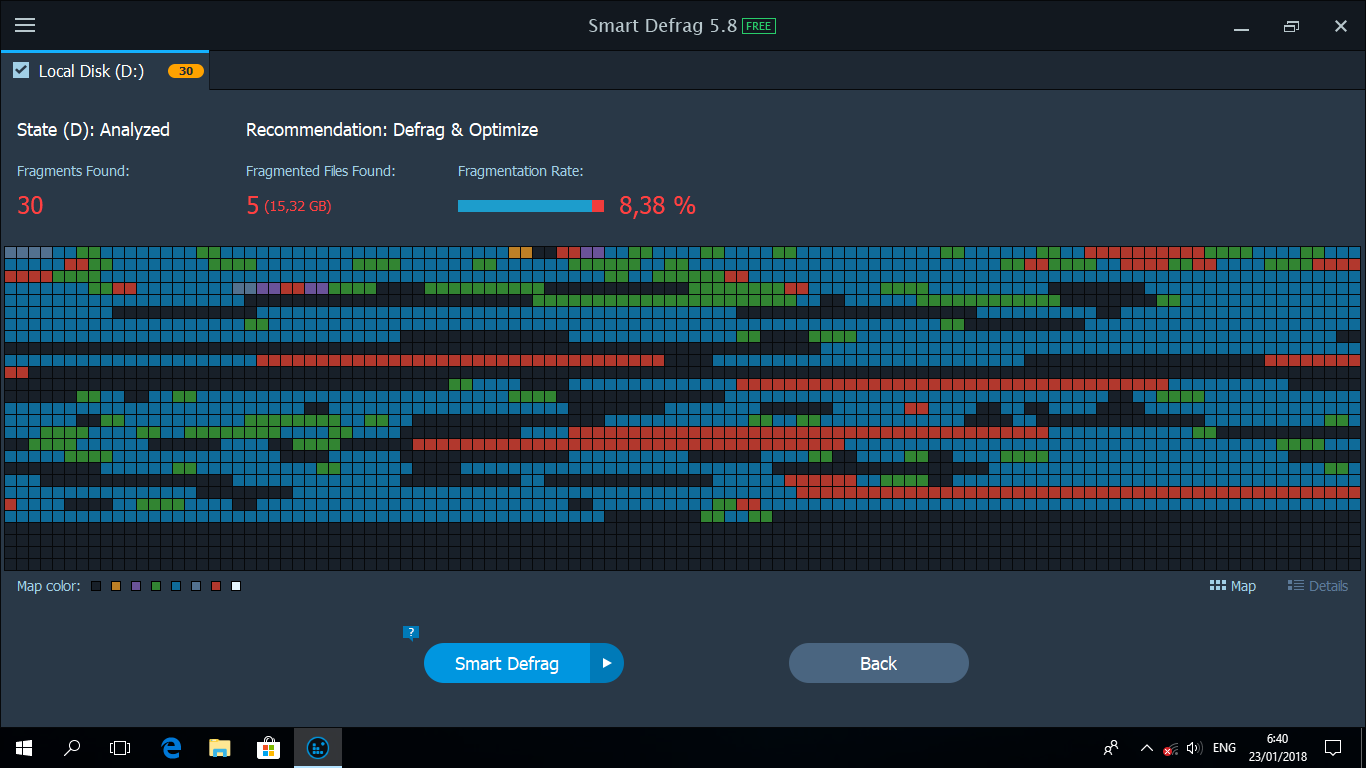This screenshot has width=1366, height=768.
Task: Open the Smart Defrag taskbar icon
Action: 317,747
